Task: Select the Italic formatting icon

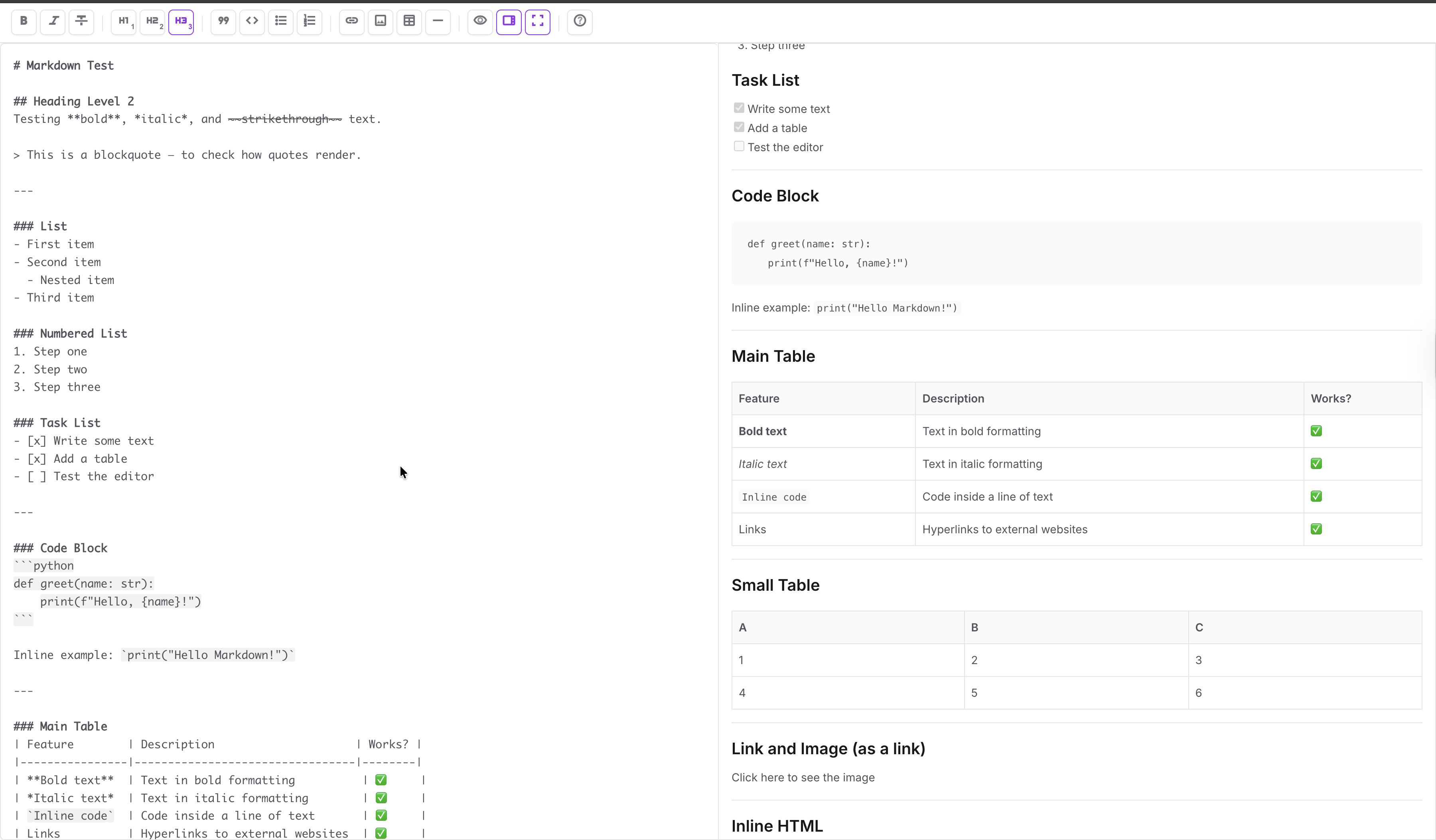Action: pos(52,21)
